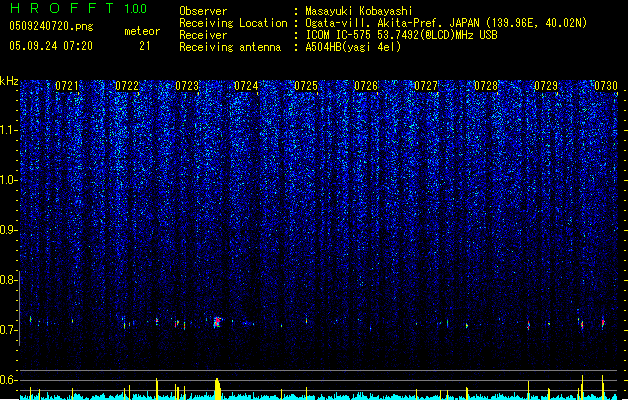Click the A504HB(yagi 4el) antenna text
This screenshot has height=400, width=629.
pos(353,47)
